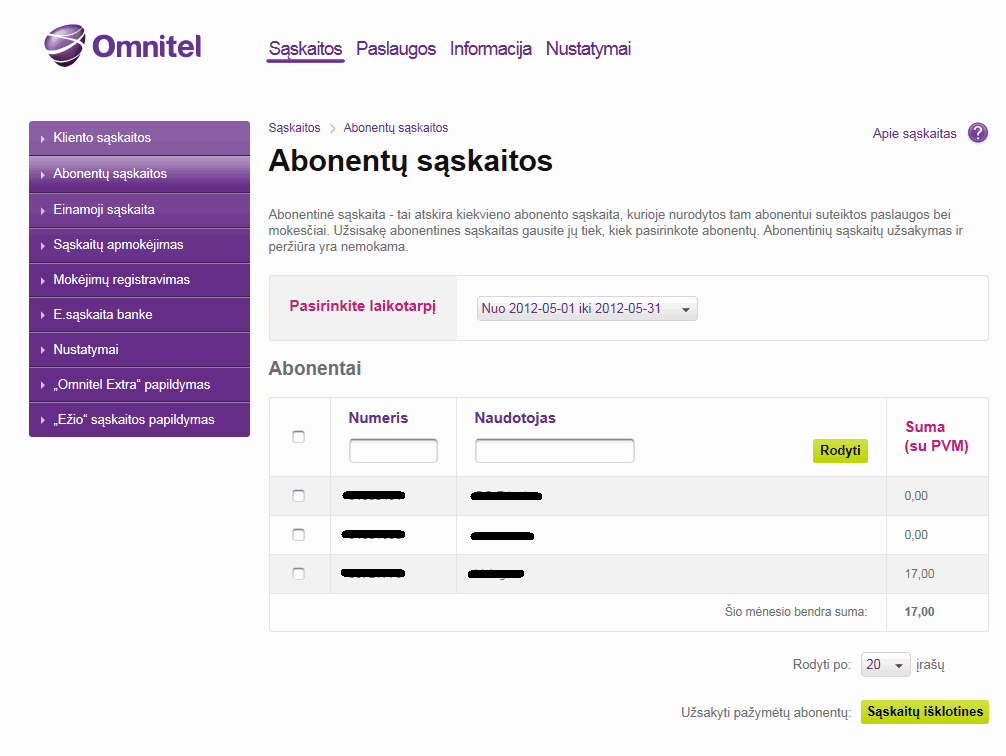Click the Suma (su PVM) column header
Viewport: 1006px width, 756px height.
(x=936, y=436)
